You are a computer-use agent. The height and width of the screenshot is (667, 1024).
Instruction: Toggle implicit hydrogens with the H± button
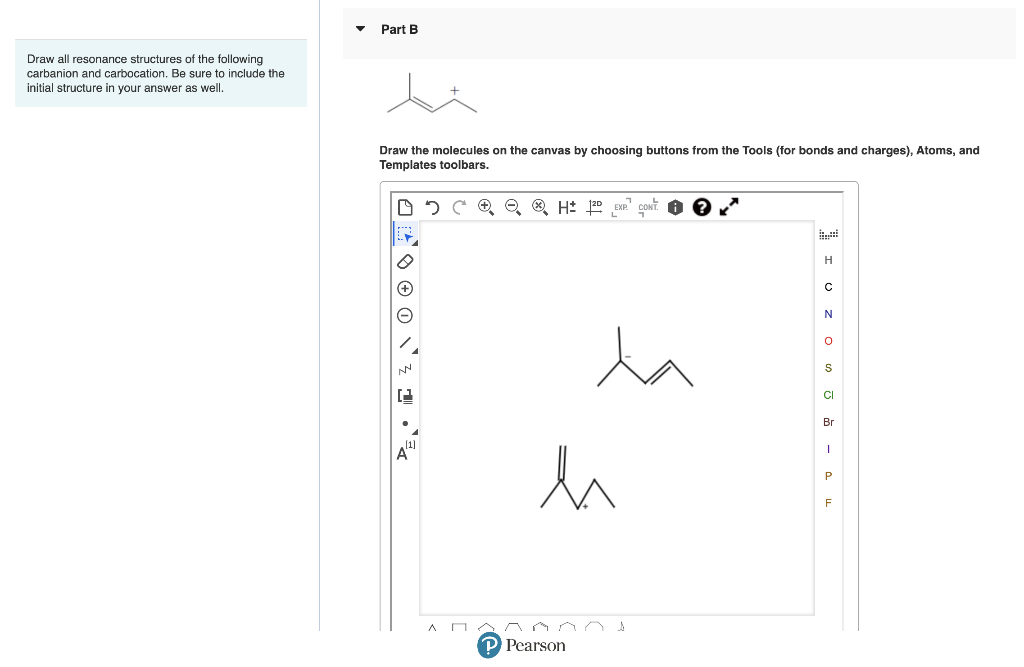coord(566,207)
